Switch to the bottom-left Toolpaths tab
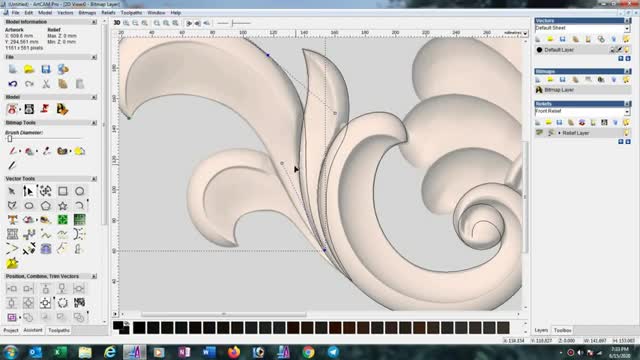640x360 pixels. [x=59, y=330]
